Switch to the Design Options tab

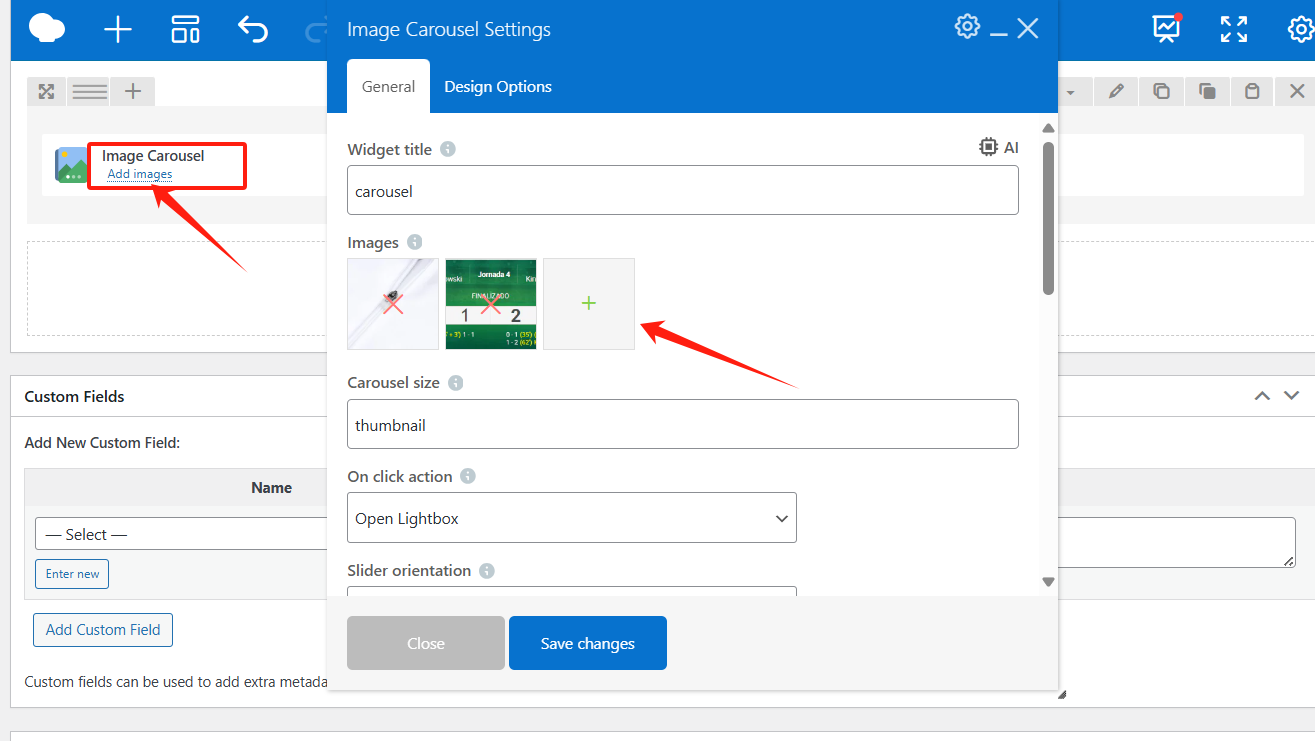coord(498,87)
